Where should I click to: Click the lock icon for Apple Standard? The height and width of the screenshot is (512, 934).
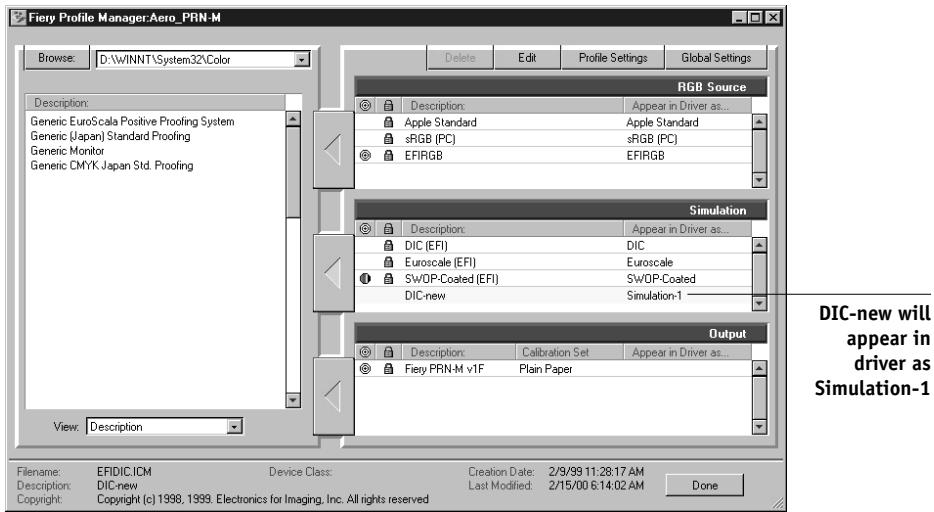pyautogui.click(x=388, y=122)
